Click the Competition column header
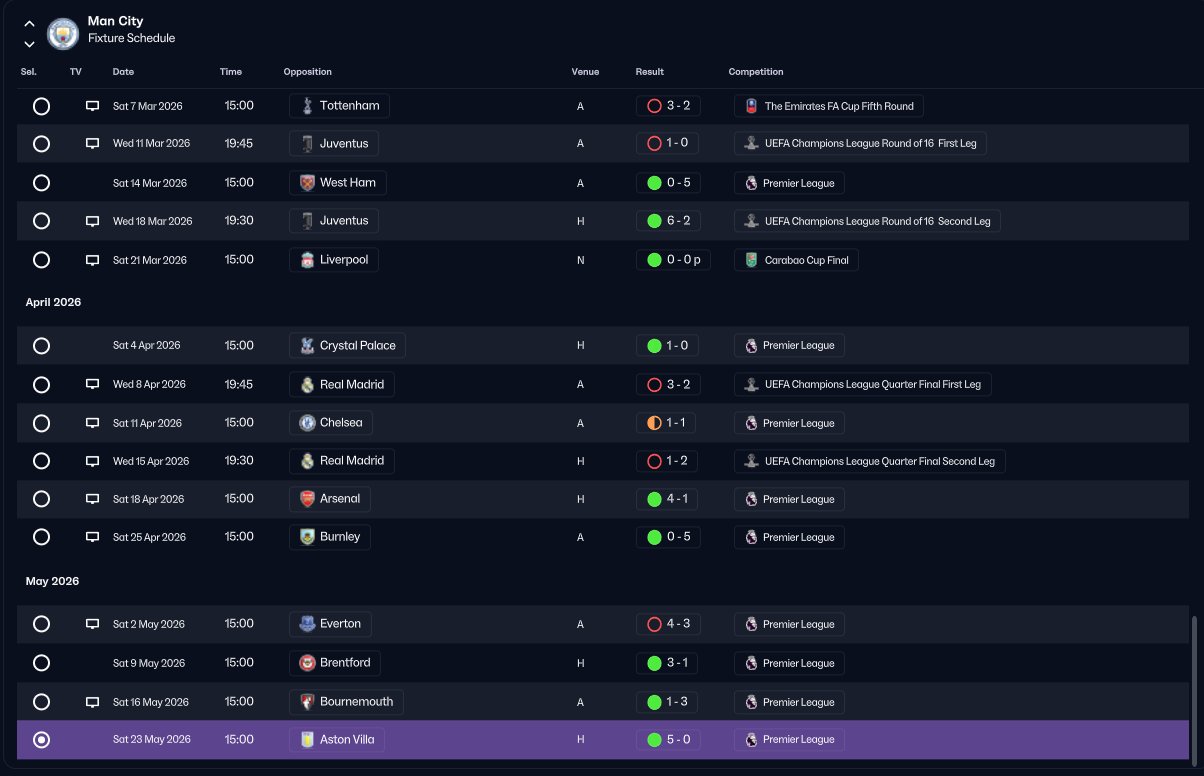This screenshot has height=776, width=1204. tap(756, 72)
